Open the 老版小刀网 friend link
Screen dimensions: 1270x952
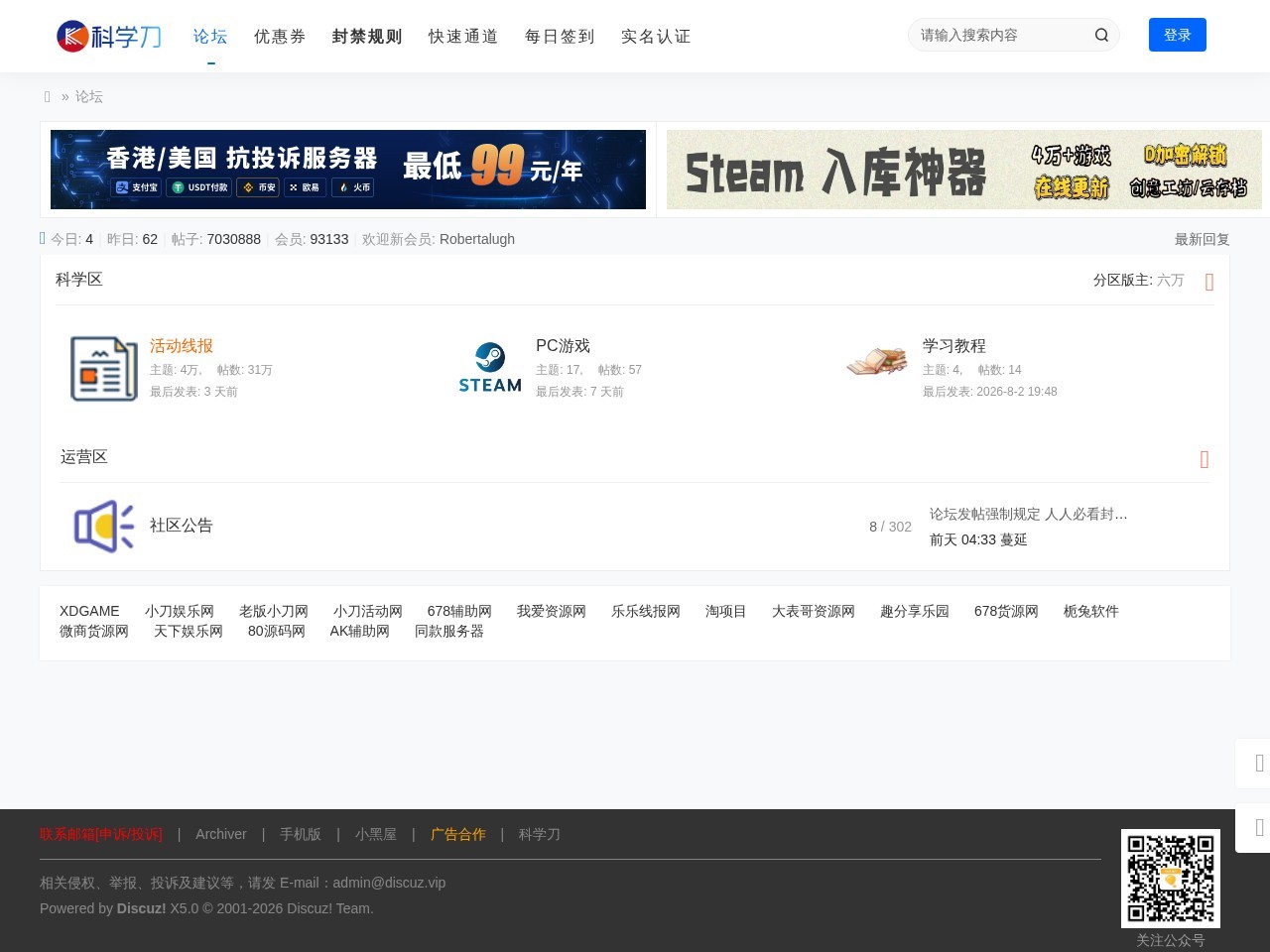coord(274,611)
